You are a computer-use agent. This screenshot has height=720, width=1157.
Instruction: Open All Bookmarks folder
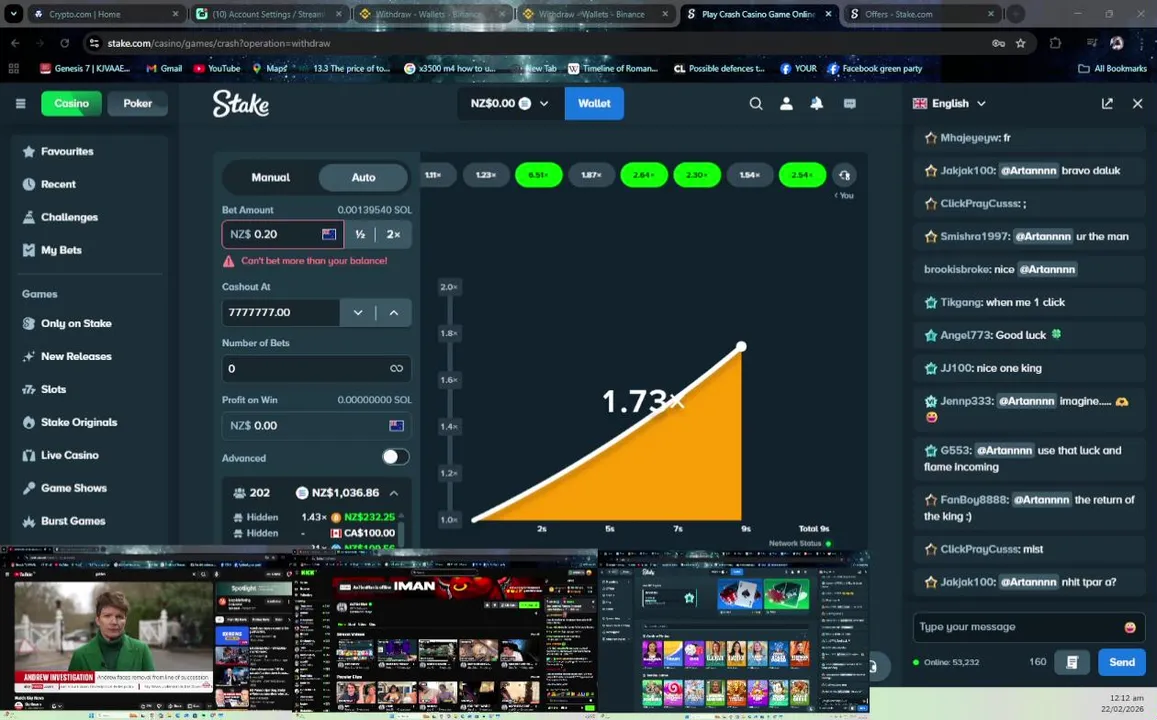click(1113, 69)
